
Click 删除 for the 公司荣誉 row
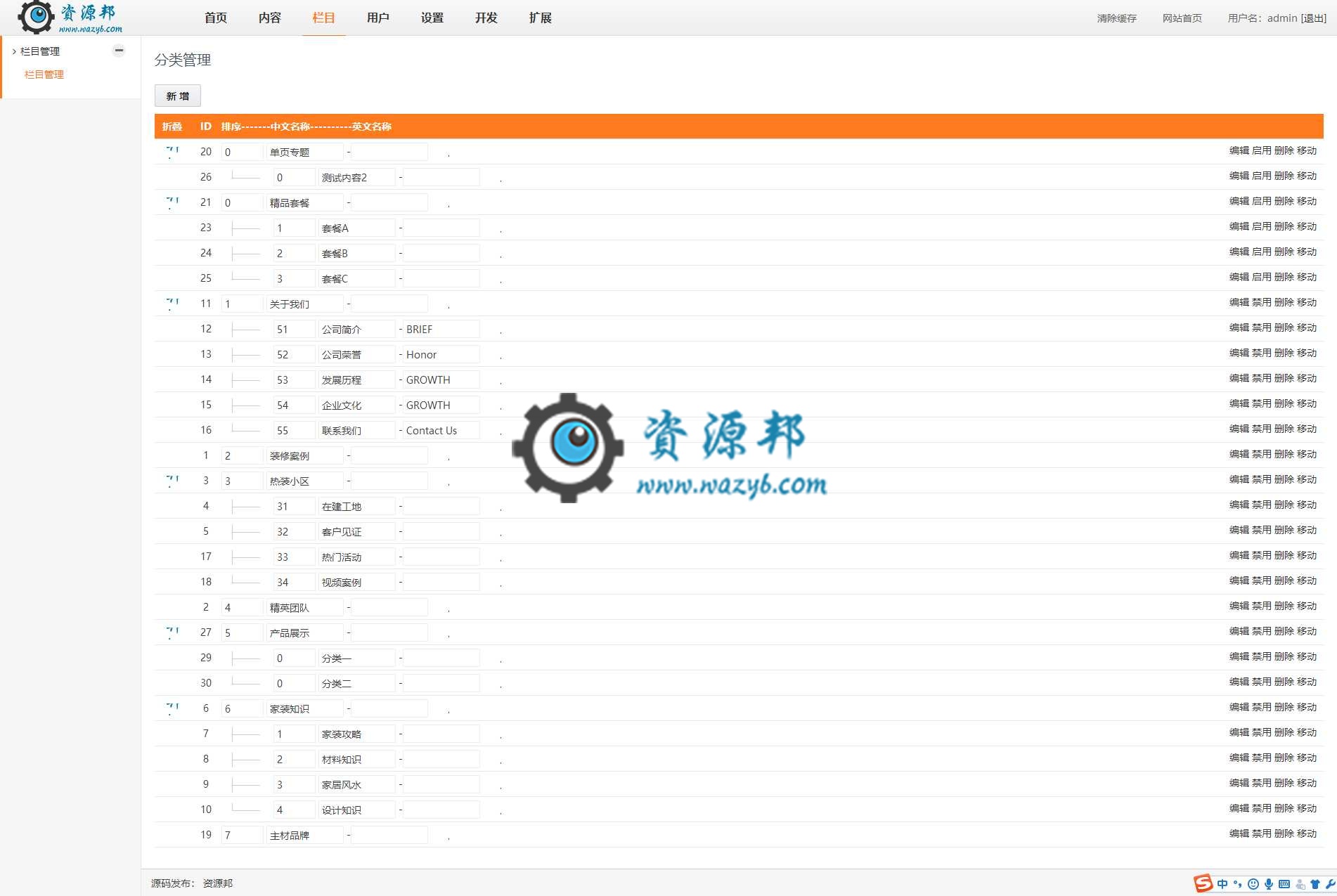click(1284, 353)
